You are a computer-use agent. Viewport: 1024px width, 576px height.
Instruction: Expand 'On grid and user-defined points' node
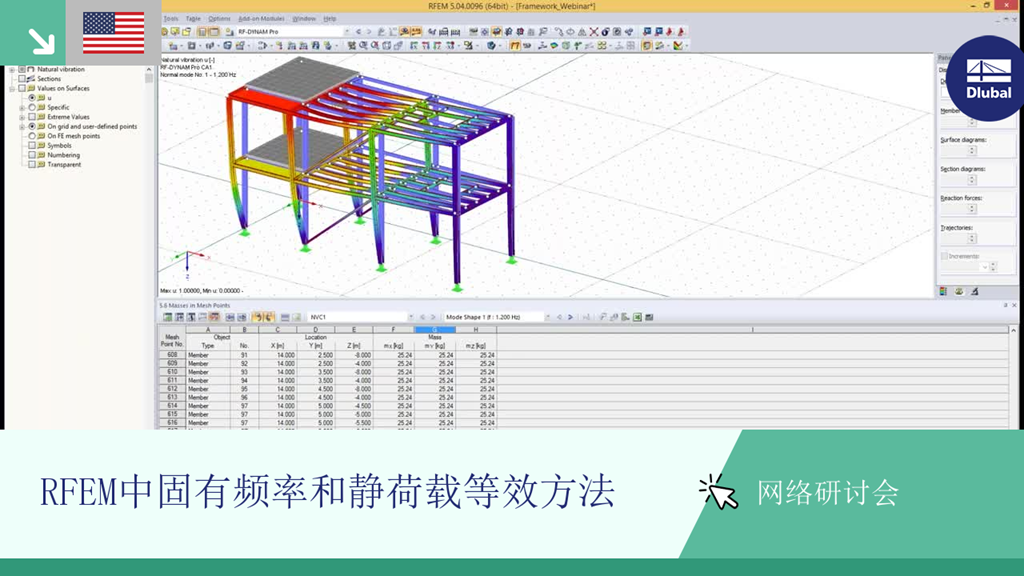22,126
